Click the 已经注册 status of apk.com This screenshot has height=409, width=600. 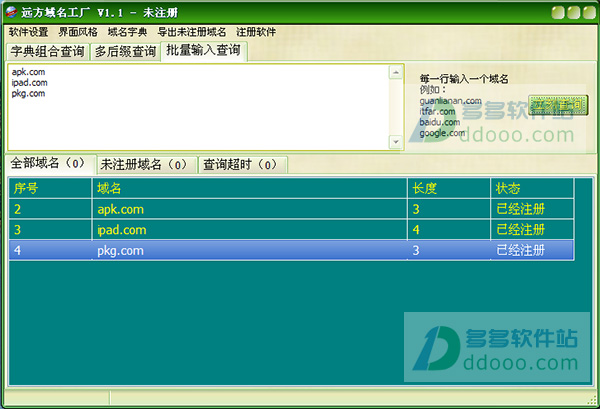point(520,209)
